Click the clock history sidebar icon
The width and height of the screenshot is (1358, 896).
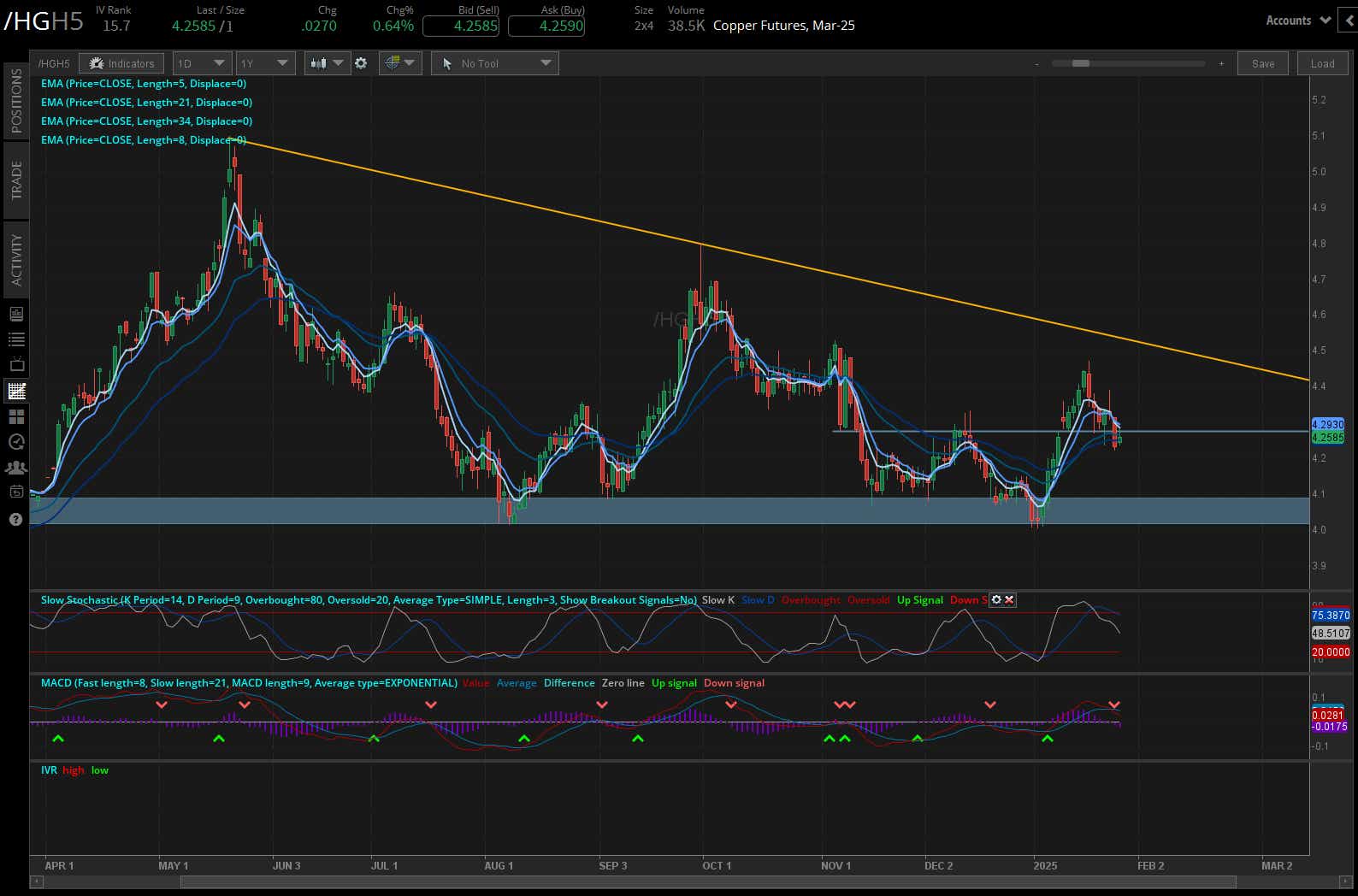pos(16,442)
